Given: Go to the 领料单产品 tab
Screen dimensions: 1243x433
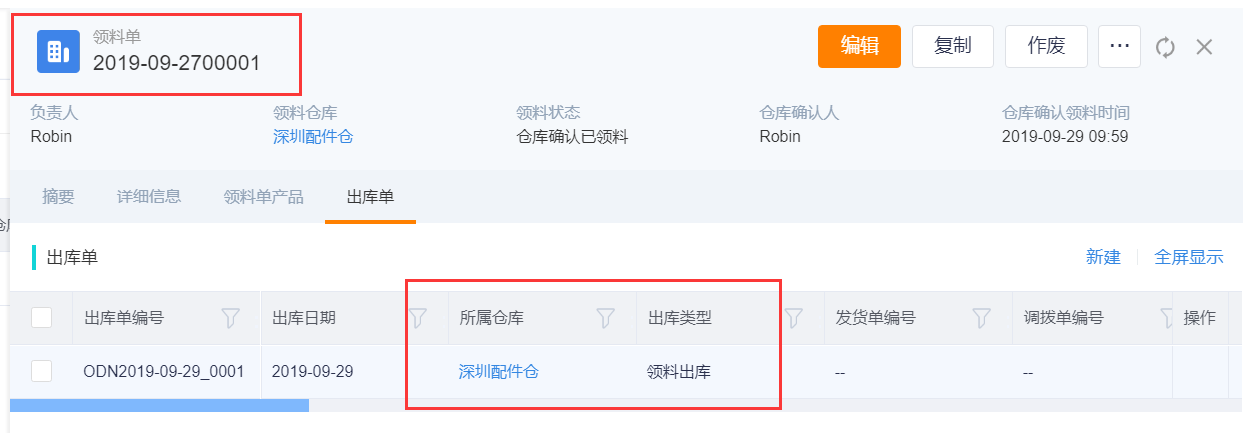Looking at the screenshot, I should [x=264, y=196].
